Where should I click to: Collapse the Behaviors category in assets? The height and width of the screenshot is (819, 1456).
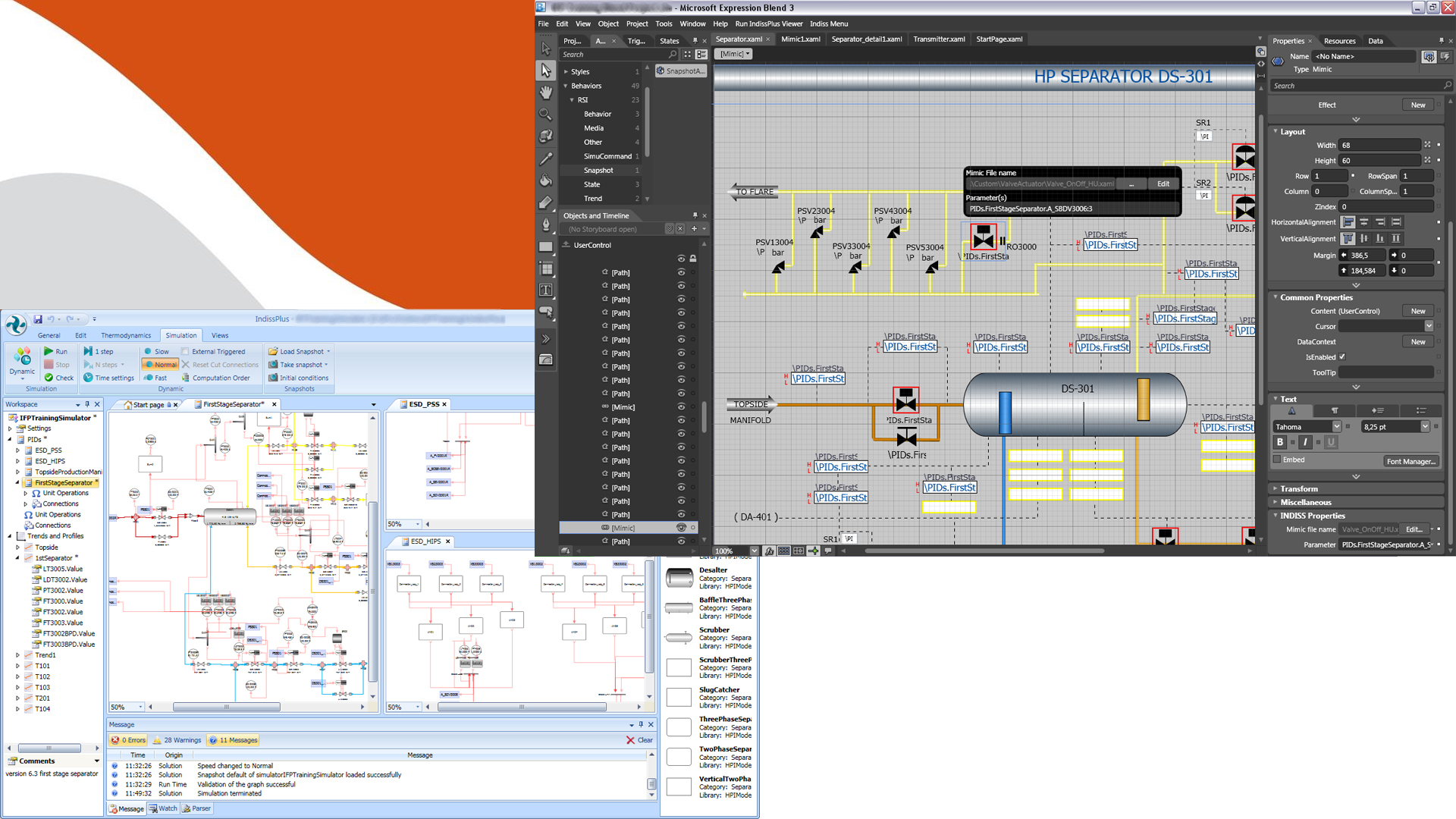pos(566,86)
